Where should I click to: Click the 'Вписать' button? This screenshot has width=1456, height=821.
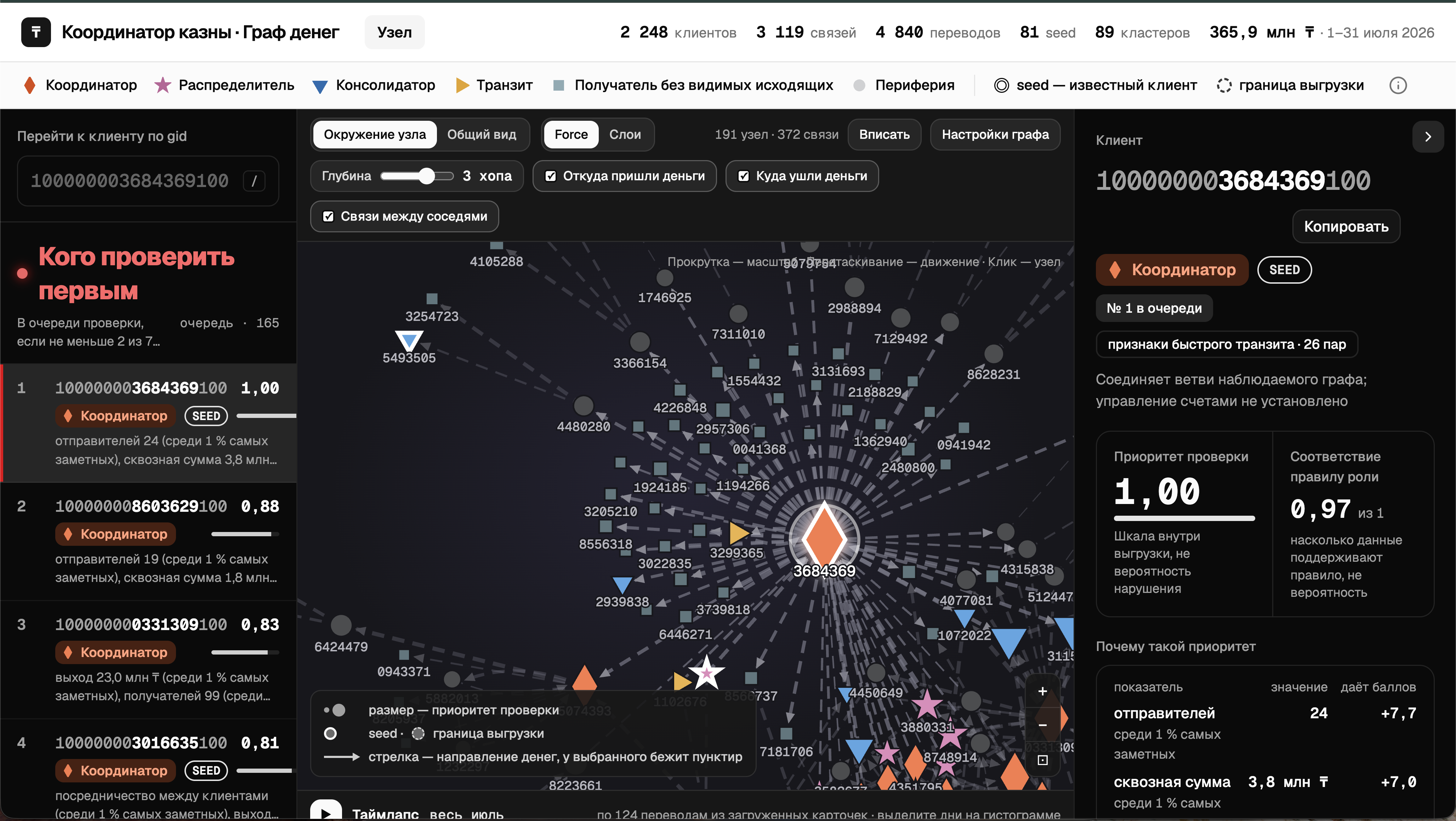(x=884, y=135)
